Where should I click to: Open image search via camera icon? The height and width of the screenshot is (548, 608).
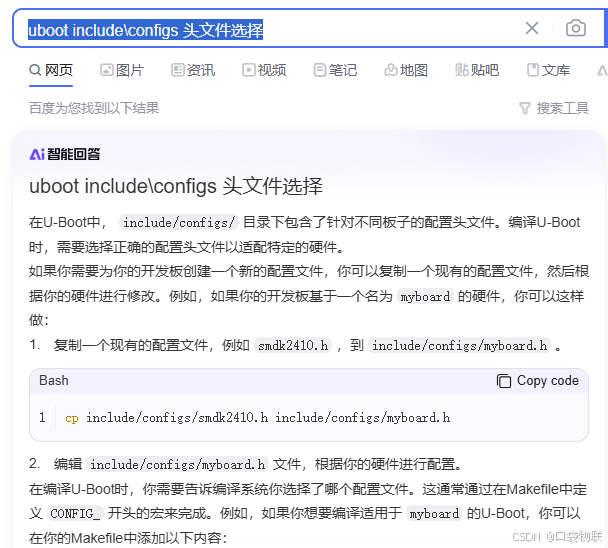575,28
